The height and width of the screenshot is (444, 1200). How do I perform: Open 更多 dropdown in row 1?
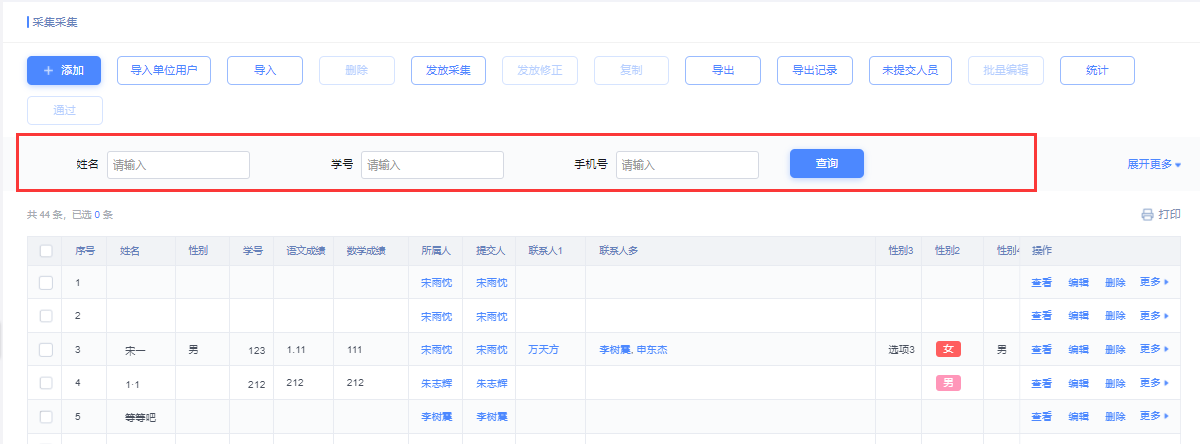click(x=1154, y=283)
